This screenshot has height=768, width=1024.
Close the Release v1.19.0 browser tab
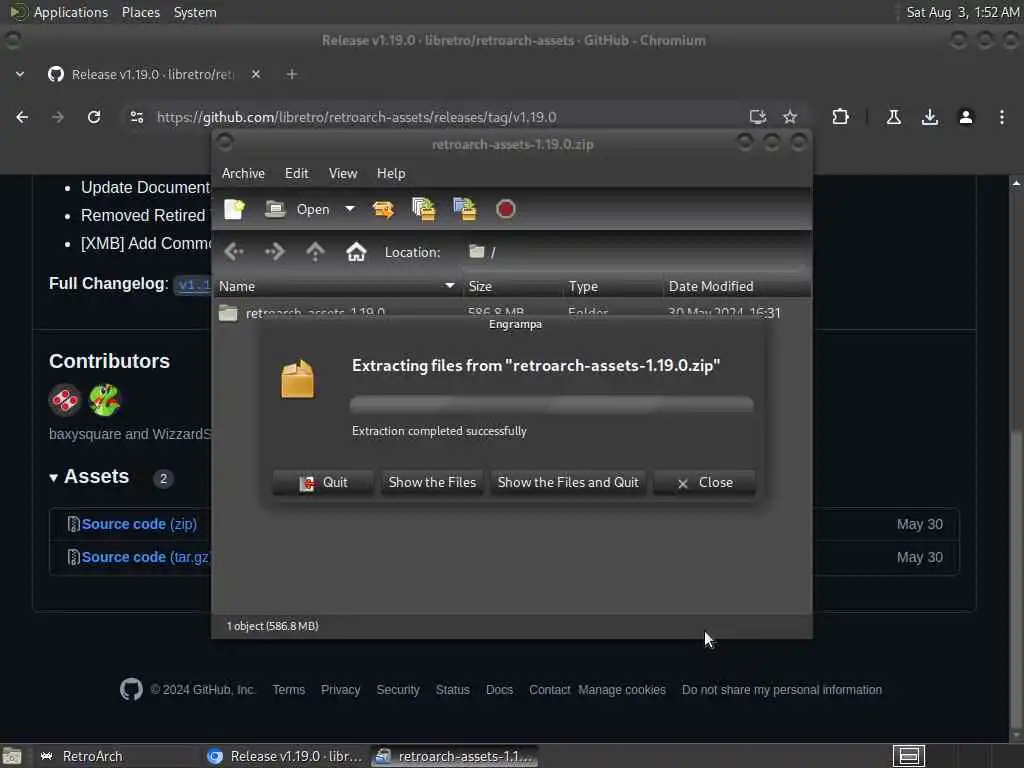pyautogui.click(x=256, y=74)
